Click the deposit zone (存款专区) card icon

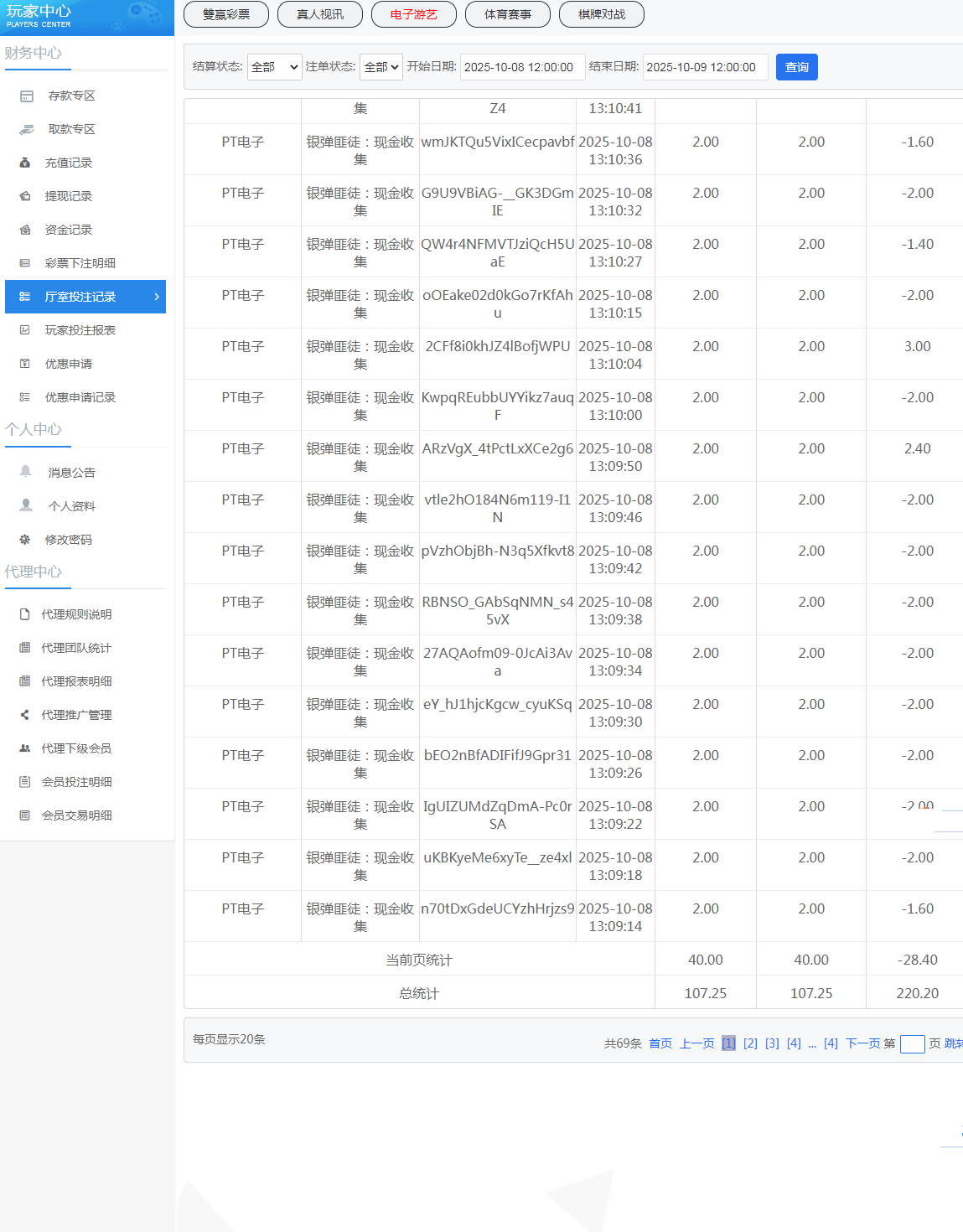point(27,96)
